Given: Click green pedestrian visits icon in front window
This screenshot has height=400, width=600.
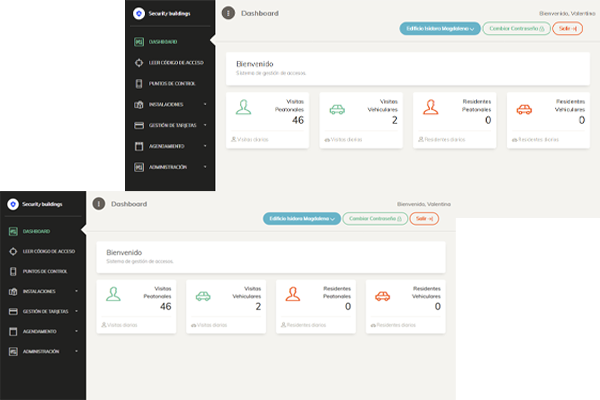Looking at the screenshot, I should [x=116, y=296].
